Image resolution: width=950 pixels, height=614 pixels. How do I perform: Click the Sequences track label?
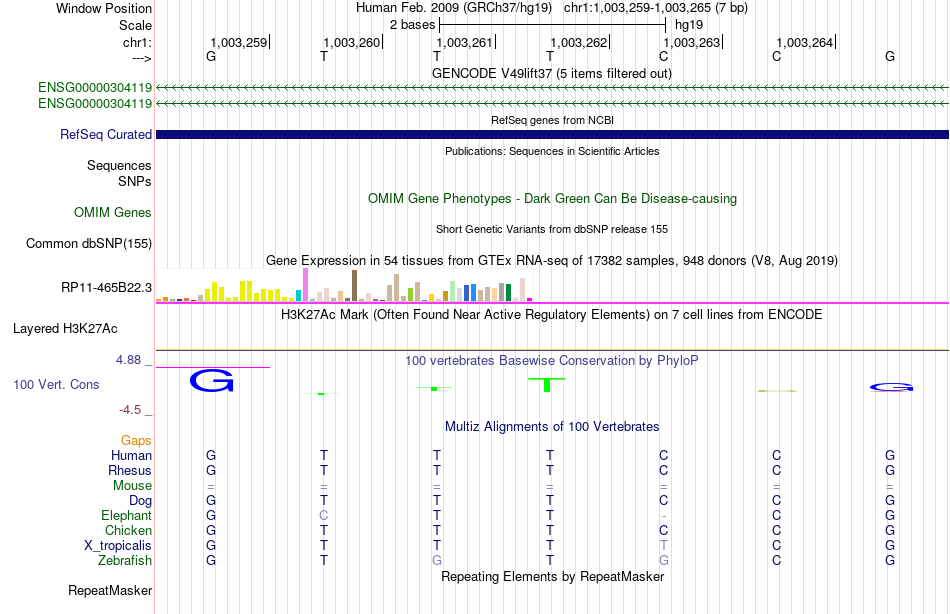coord(119,165)
